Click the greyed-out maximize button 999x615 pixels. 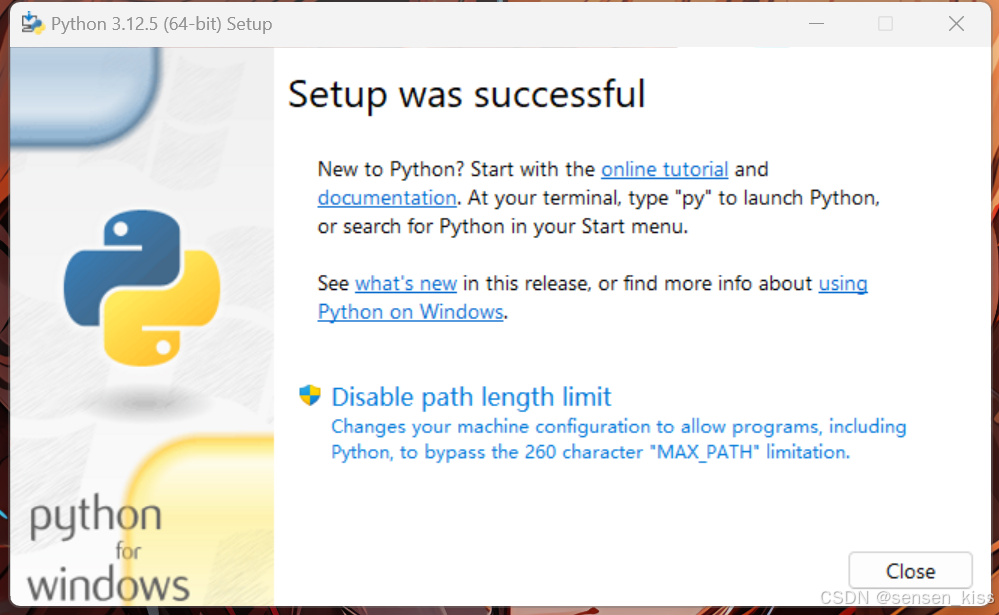click(x=885, y=24)
